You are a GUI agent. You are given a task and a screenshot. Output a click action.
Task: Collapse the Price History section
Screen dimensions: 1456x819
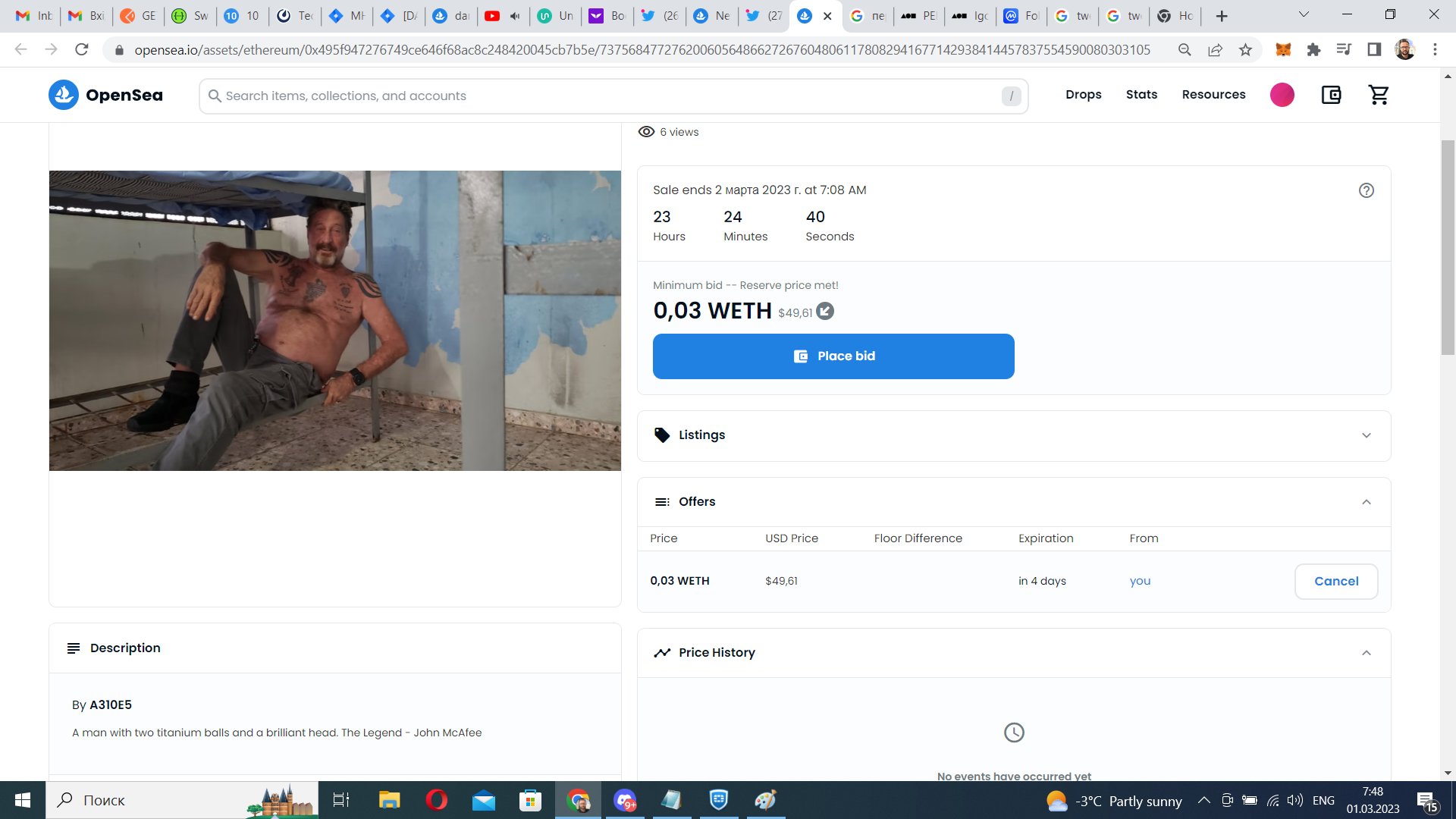point(1366,653)
